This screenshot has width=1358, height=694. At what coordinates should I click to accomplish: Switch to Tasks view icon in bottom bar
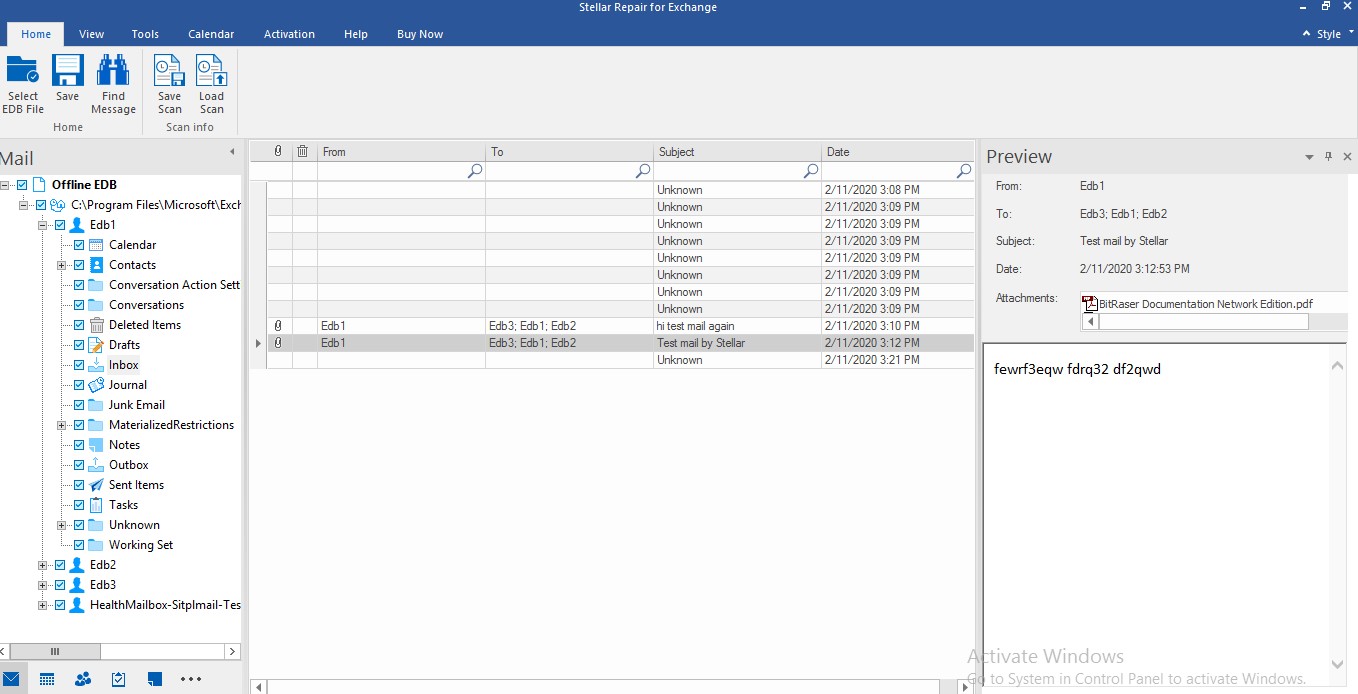pos(119,679)
